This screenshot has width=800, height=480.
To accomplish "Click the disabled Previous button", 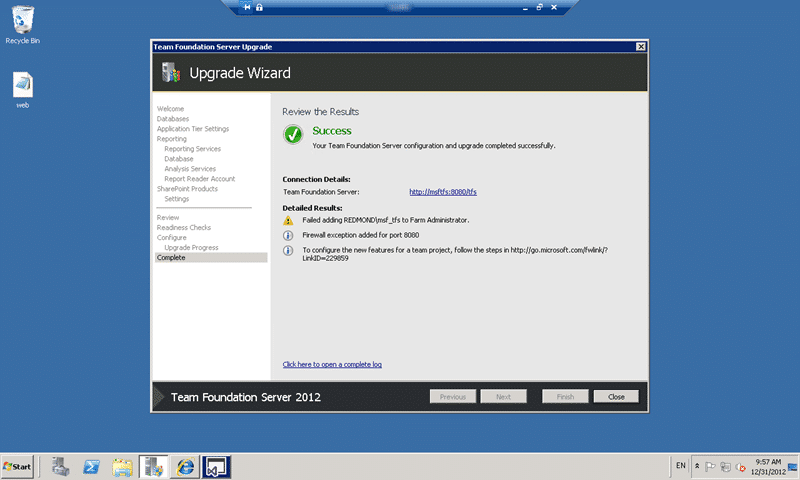I will click(x=453, y=396).
